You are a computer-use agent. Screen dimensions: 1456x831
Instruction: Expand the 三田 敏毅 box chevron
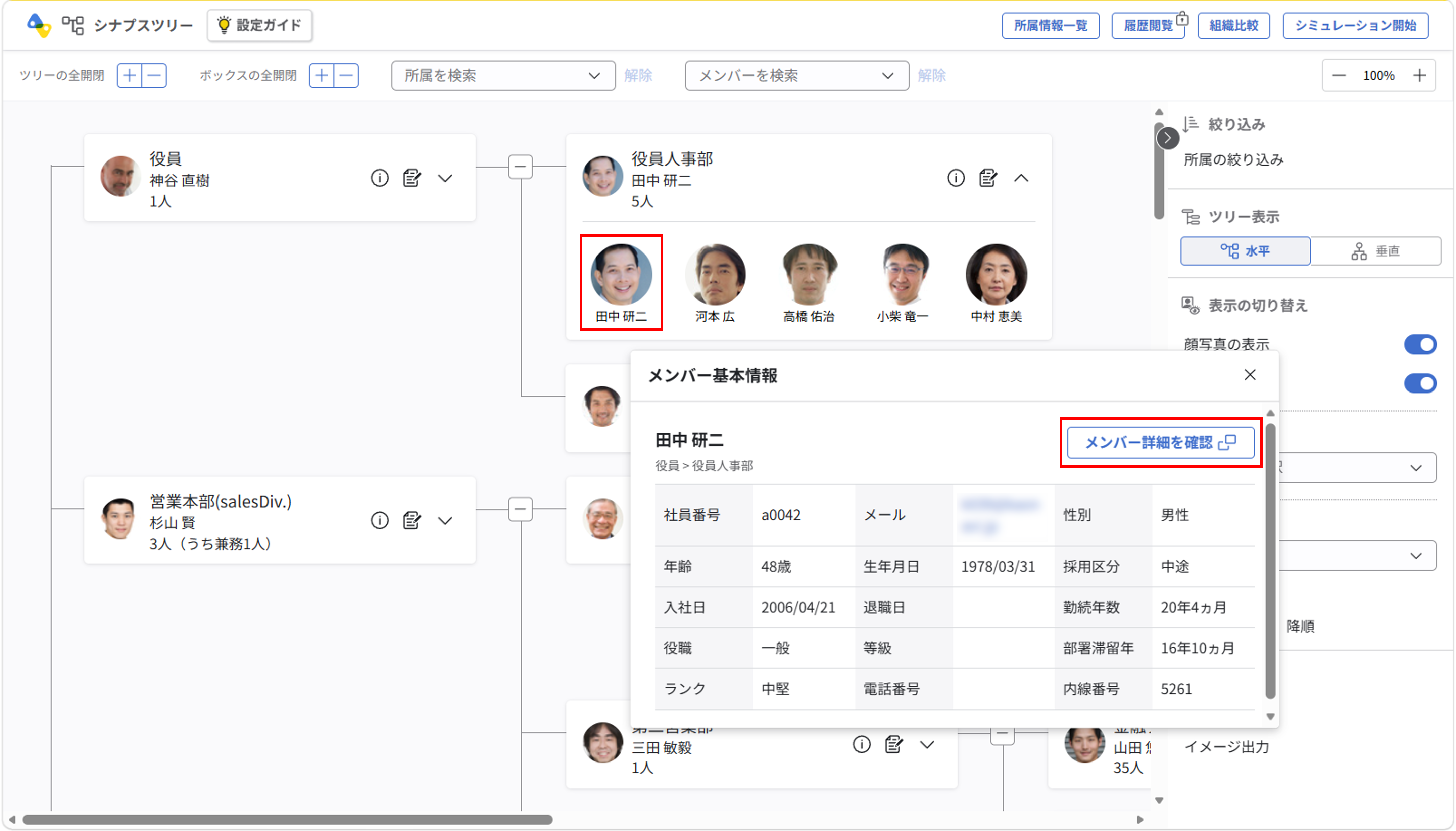(927, 744)
